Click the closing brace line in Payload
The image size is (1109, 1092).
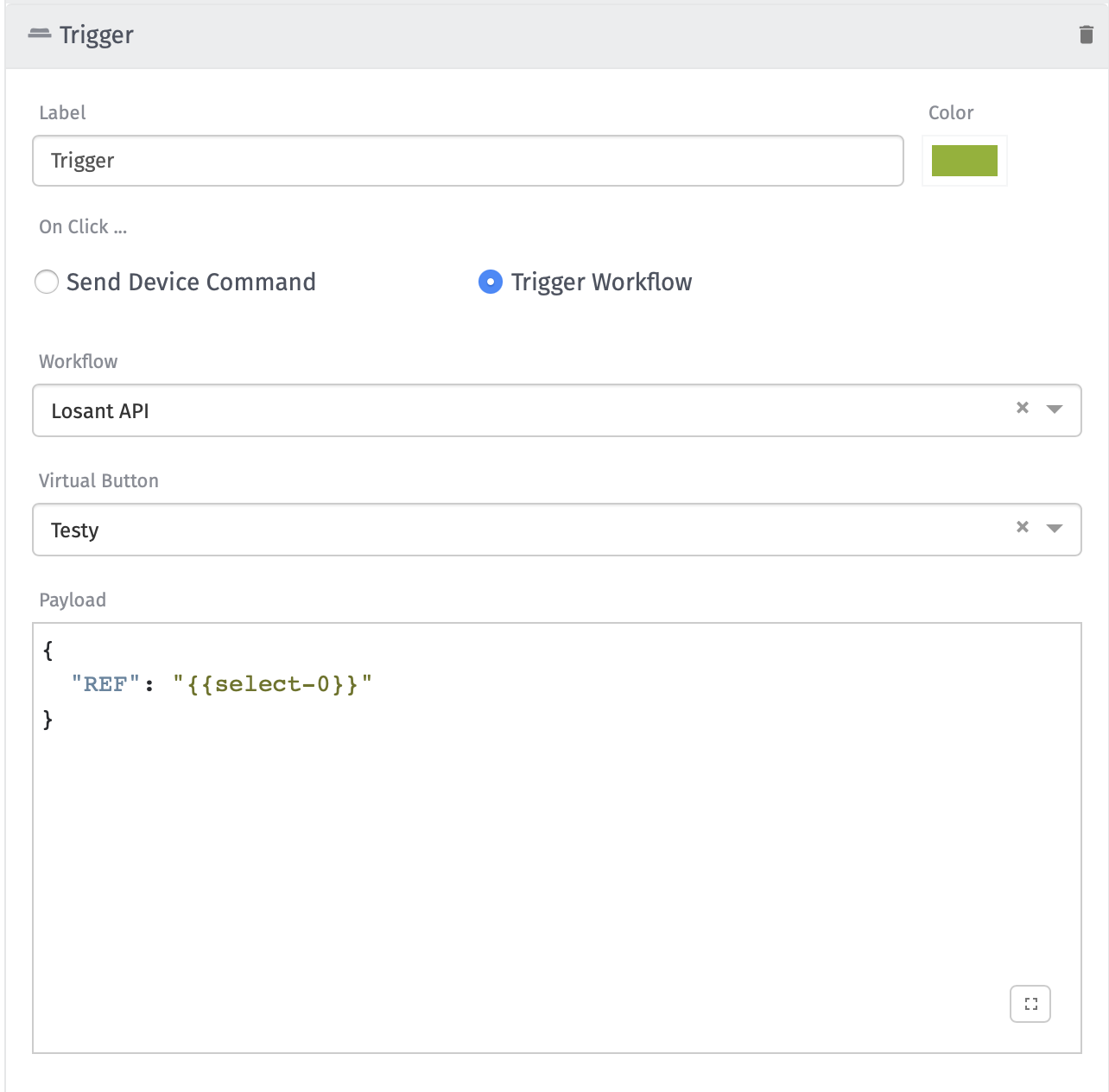pyautogui.click(x=48, y=719)
